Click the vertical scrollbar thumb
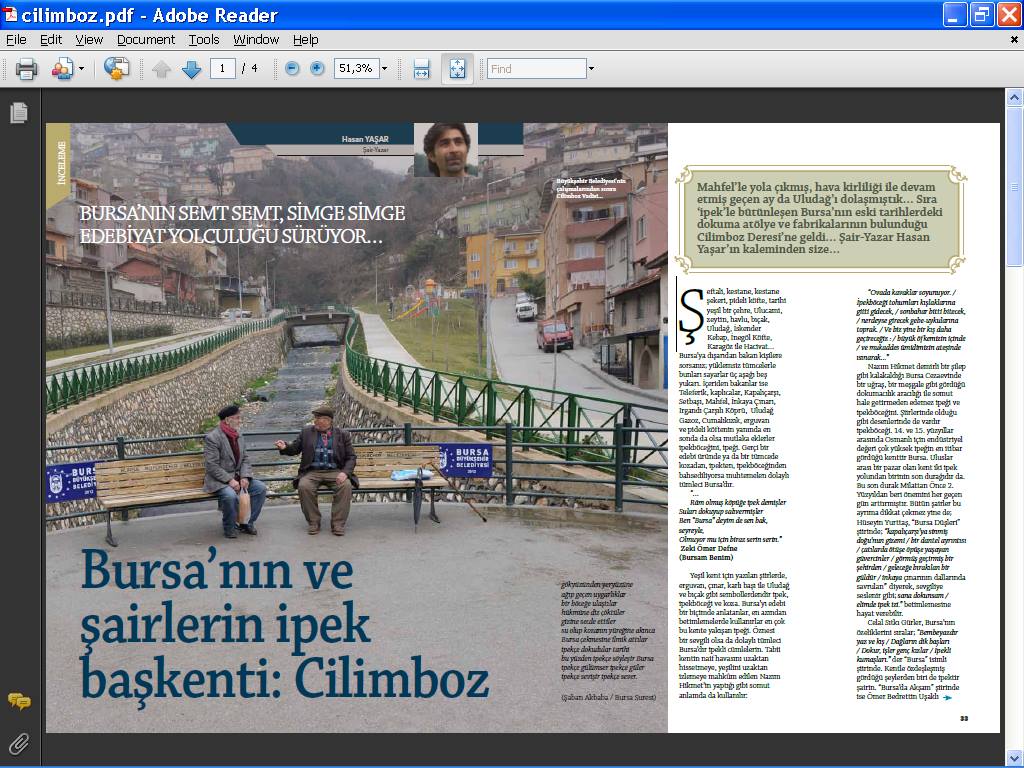1024x768 pixels. 1014,186
